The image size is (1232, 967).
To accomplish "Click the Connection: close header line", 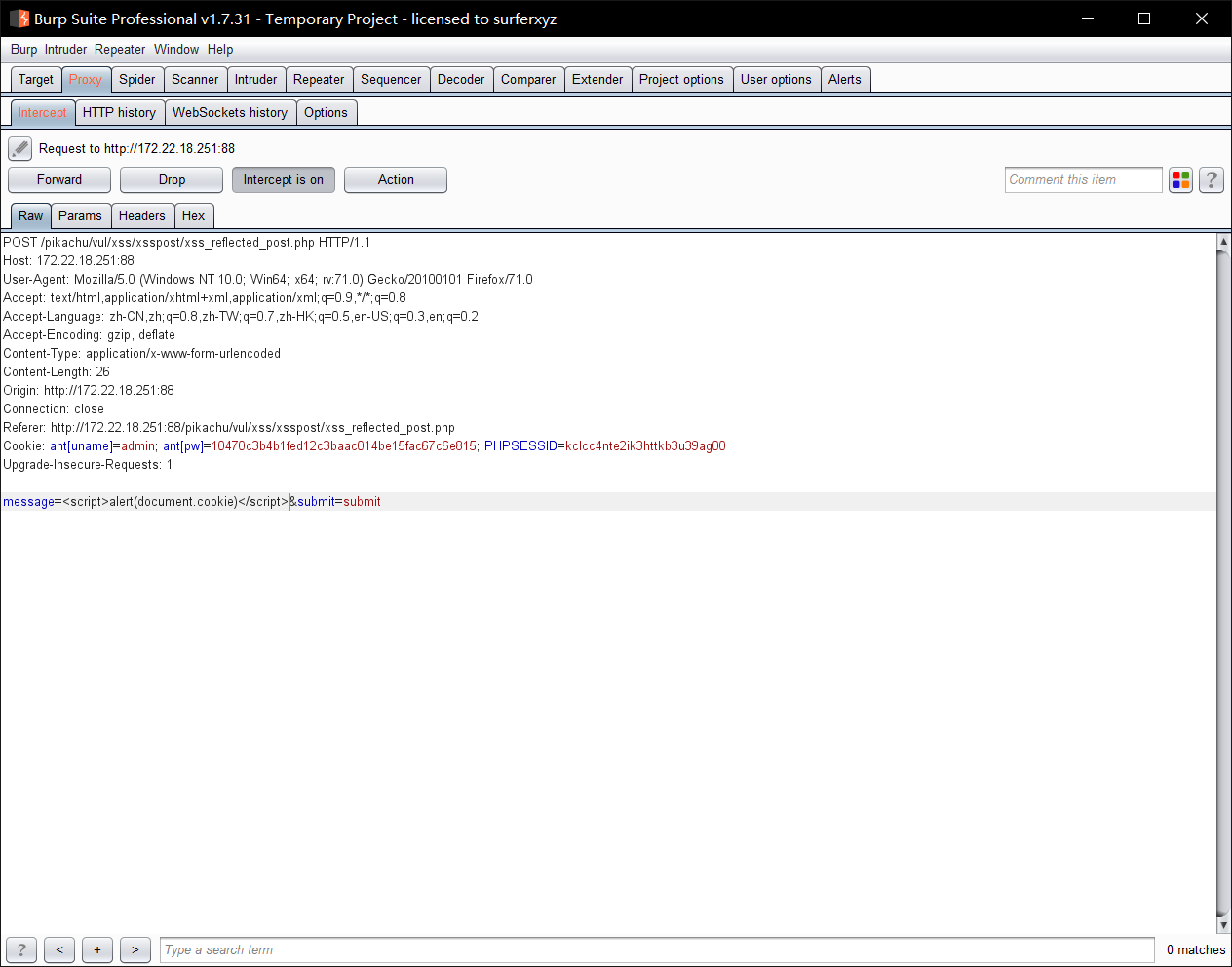I will point(54,408).
